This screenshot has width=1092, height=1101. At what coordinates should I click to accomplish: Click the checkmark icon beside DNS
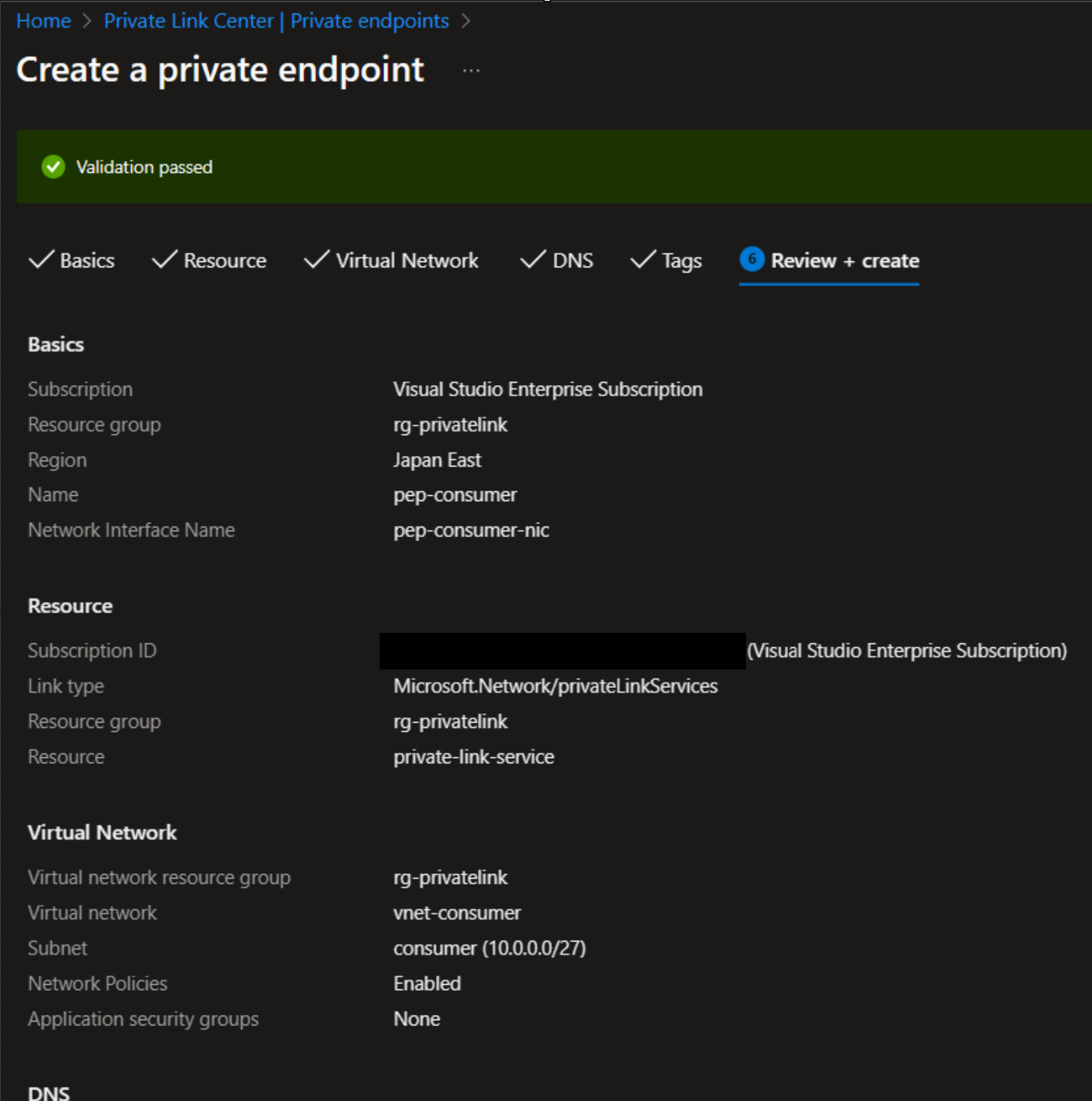[532, 260]
